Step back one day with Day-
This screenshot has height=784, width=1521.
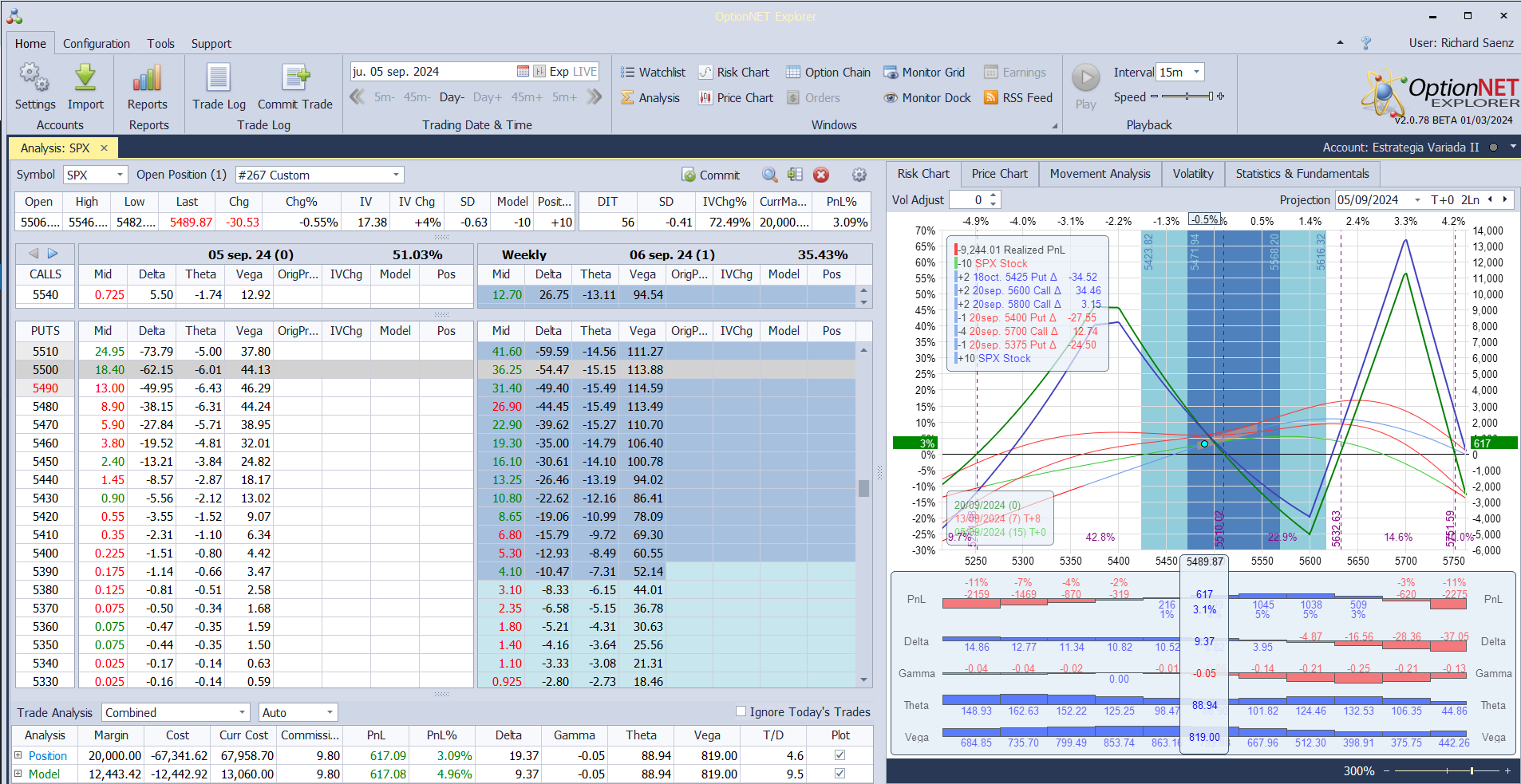[x=452, y=97]
